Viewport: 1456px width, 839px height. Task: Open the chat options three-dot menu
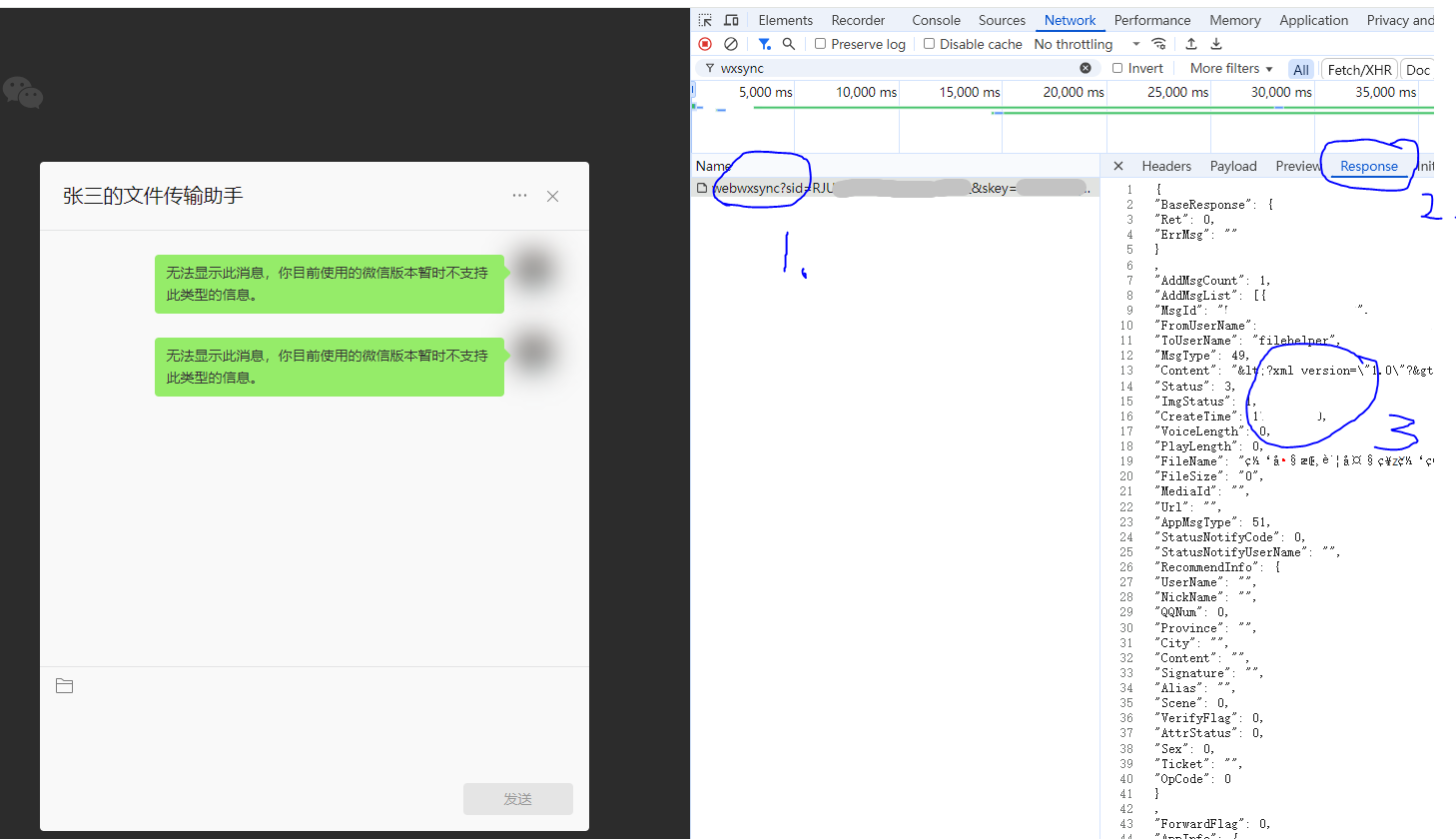click(519, 196)
